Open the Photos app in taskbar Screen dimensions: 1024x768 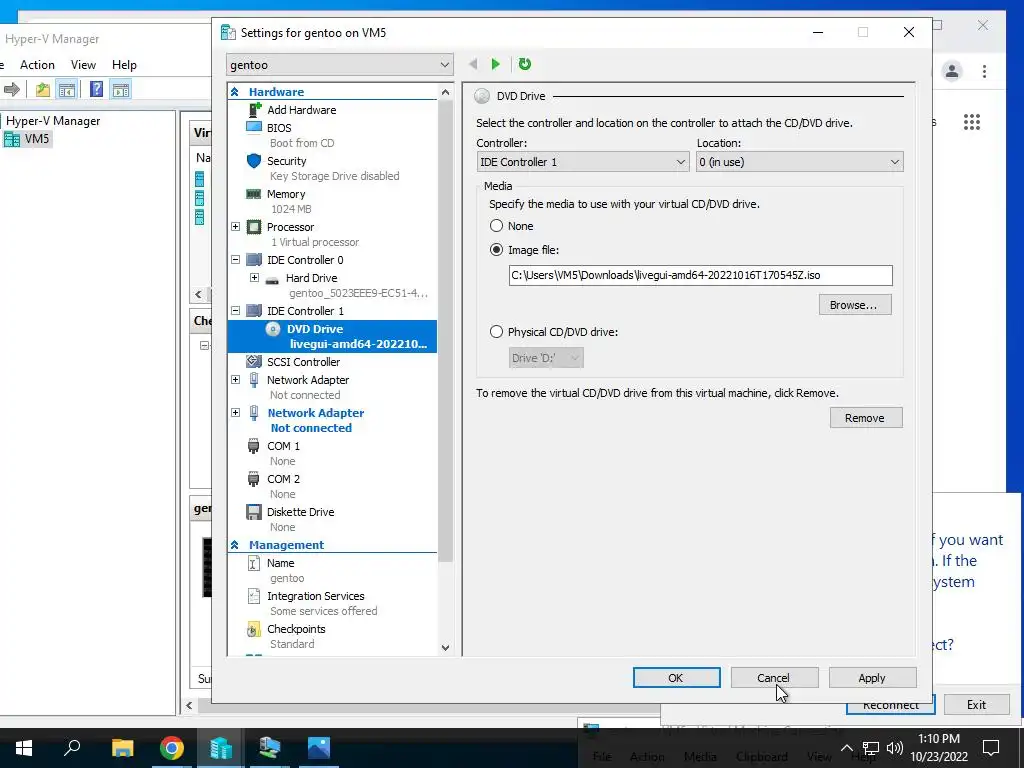click(x=319, y=748)
